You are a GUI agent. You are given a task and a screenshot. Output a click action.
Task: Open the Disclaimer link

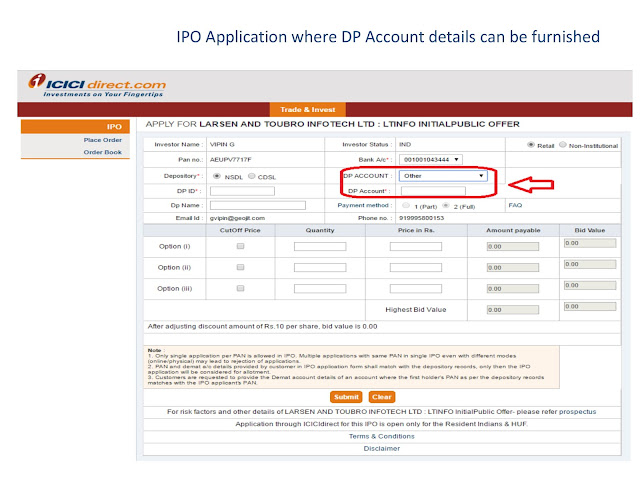382,449
